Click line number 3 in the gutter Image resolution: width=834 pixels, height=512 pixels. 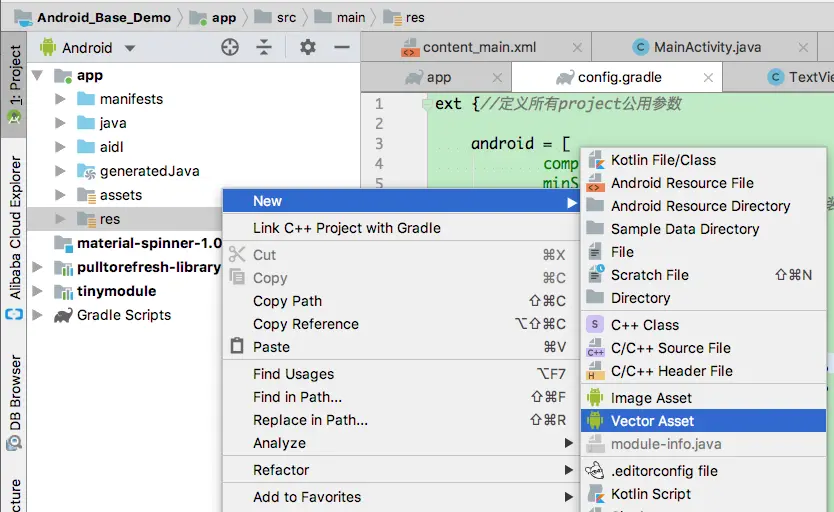click(379, 144)
